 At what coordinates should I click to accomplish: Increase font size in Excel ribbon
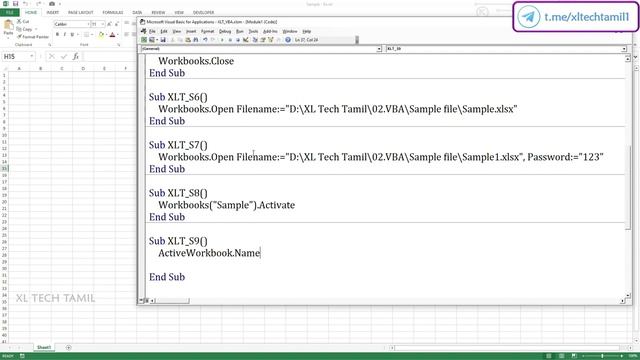pyautogui.click(x=109, y=24)
